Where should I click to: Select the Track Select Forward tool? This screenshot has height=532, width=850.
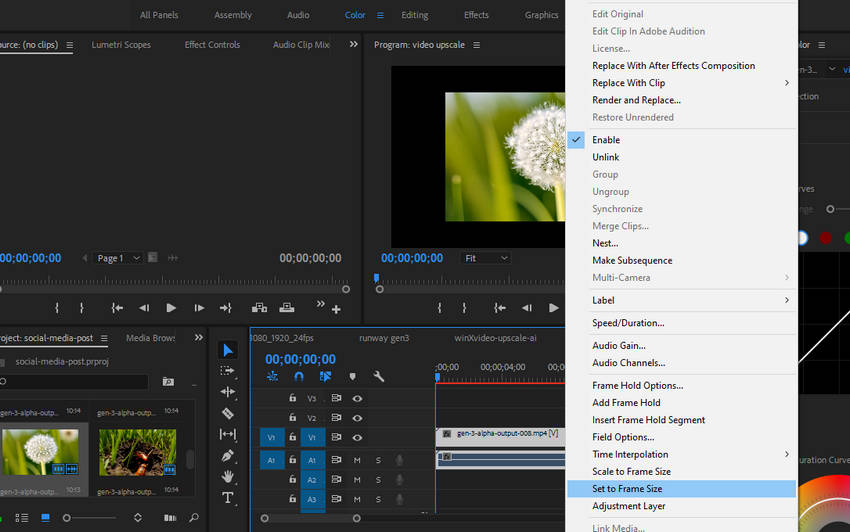[228, 371]
